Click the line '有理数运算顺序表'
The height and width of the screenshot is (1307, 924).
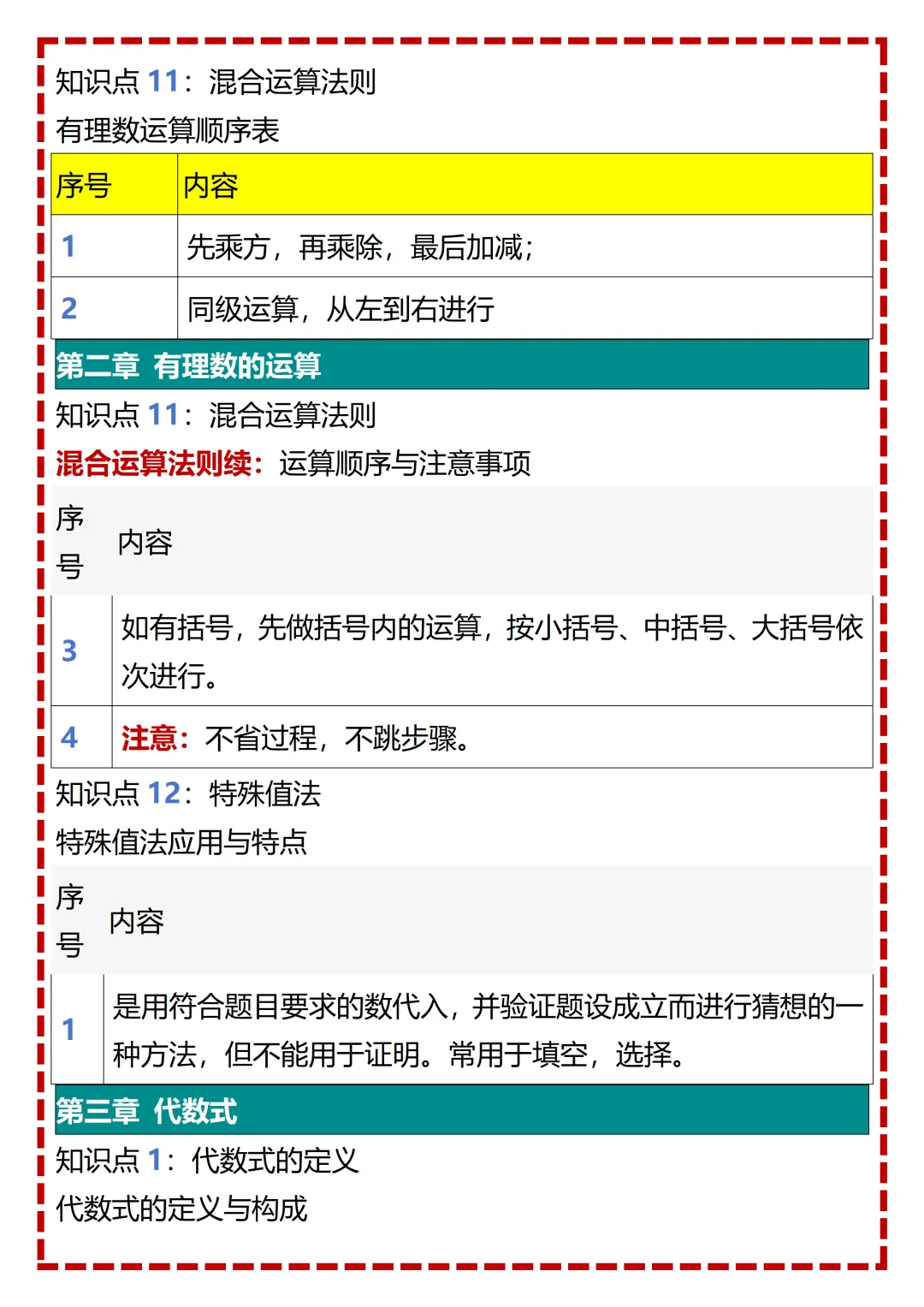[x=168, y=131]
